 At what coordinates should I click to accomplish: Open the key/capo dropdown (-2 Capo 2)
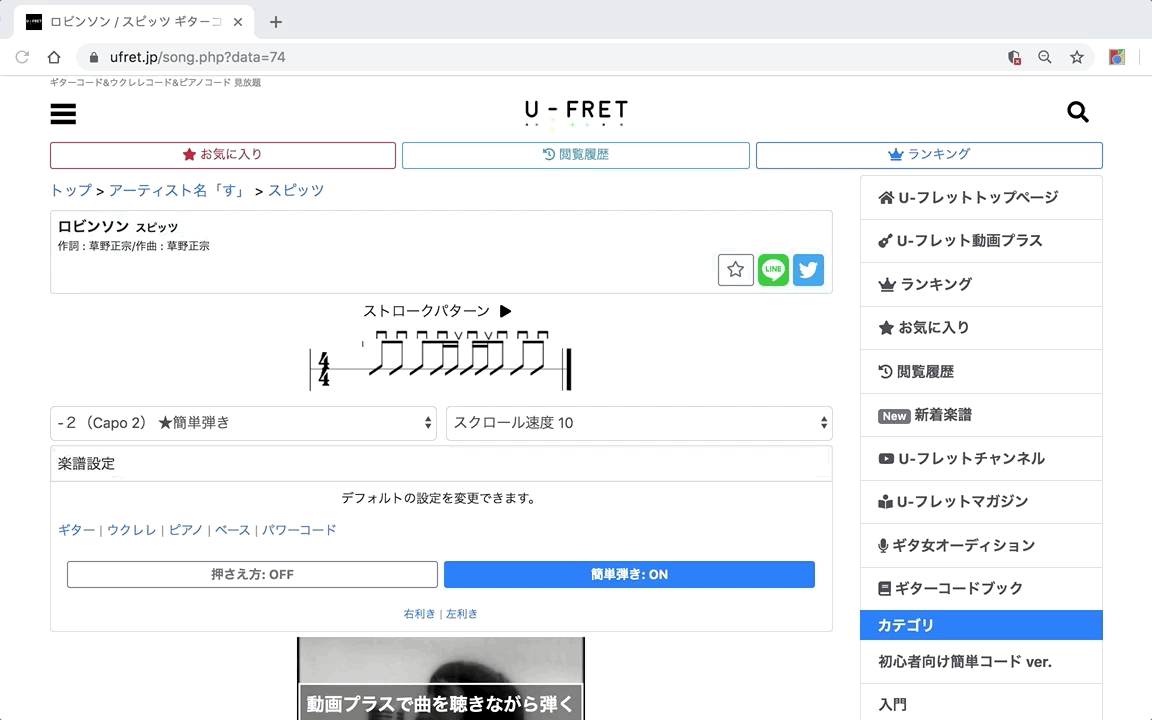(243, 423)
